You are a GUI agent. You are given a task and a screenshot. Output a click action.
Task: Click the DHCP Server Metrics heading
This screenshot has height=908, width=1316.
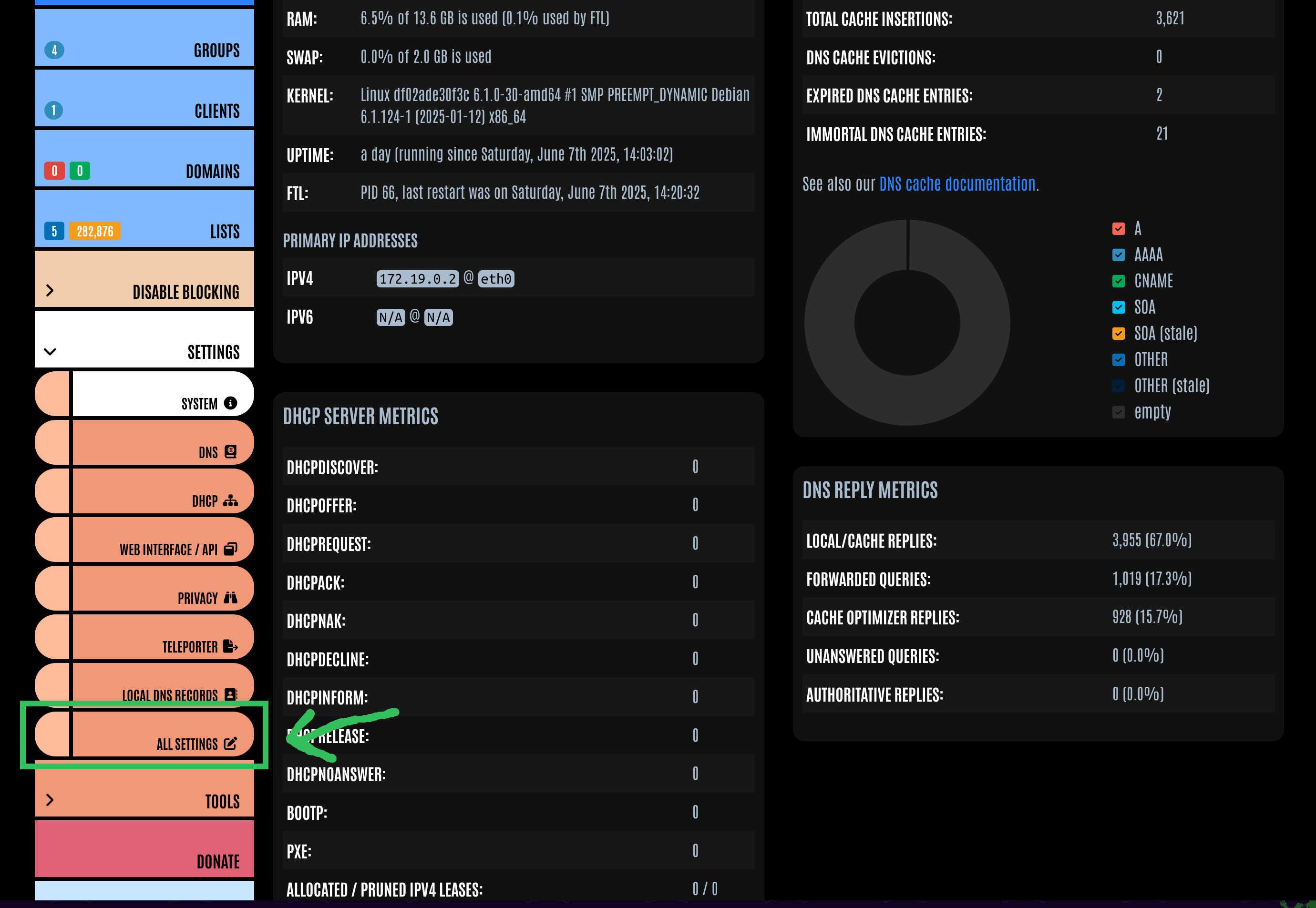[361, 416]
